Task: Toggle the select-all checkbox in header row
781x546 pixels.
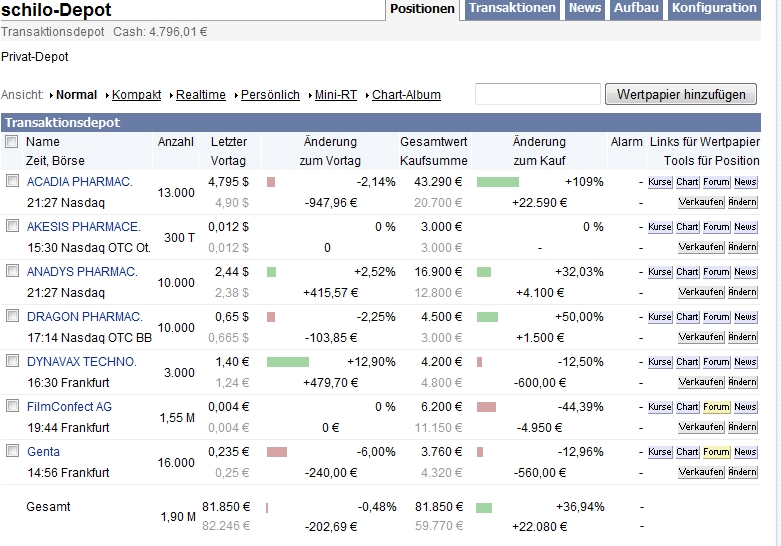Action: (12, 142)
